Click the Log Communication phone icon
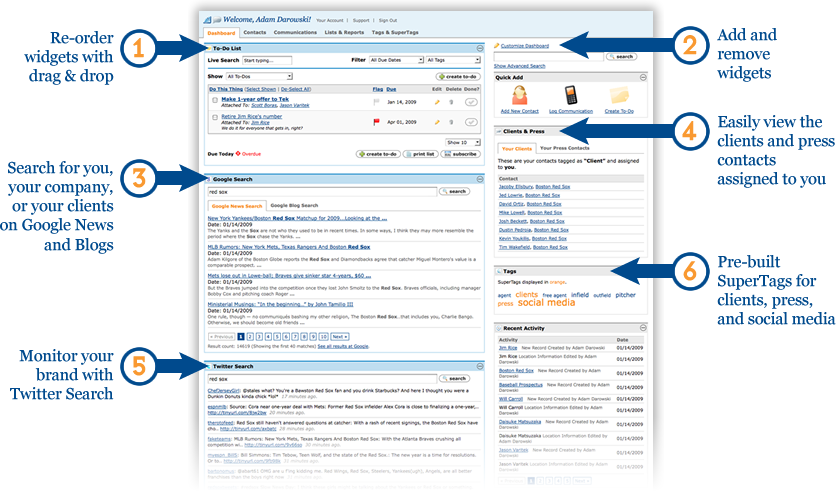 click(x=571, y=95)
